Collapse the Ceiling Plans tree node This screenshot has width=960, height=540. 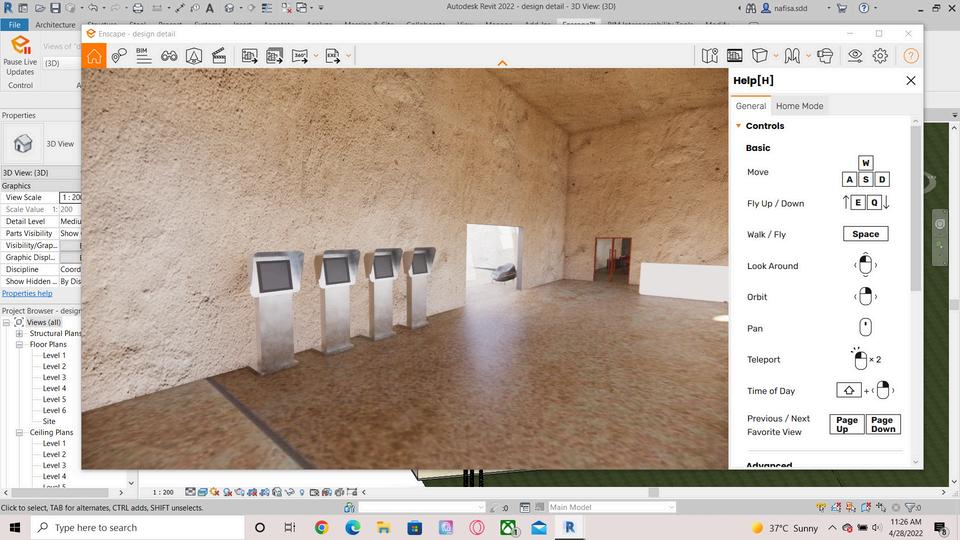(x=20, y=432)
